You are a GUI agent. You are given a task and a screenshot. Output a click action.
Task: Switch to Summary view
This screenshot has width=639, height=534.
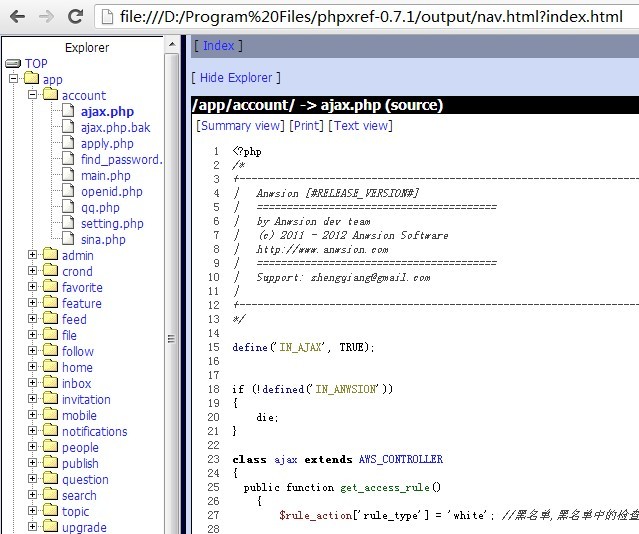point(240,126)
